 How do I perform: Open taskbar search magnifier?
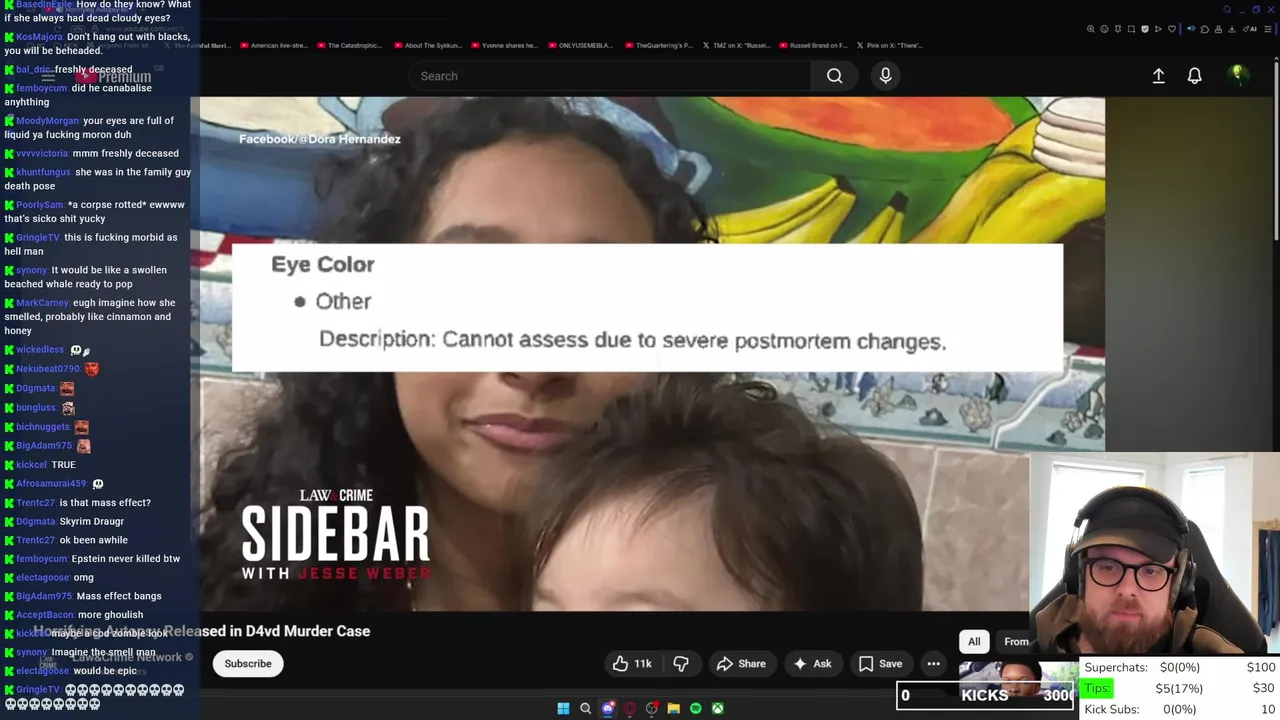pyautogui.click(x=586, y=709)
